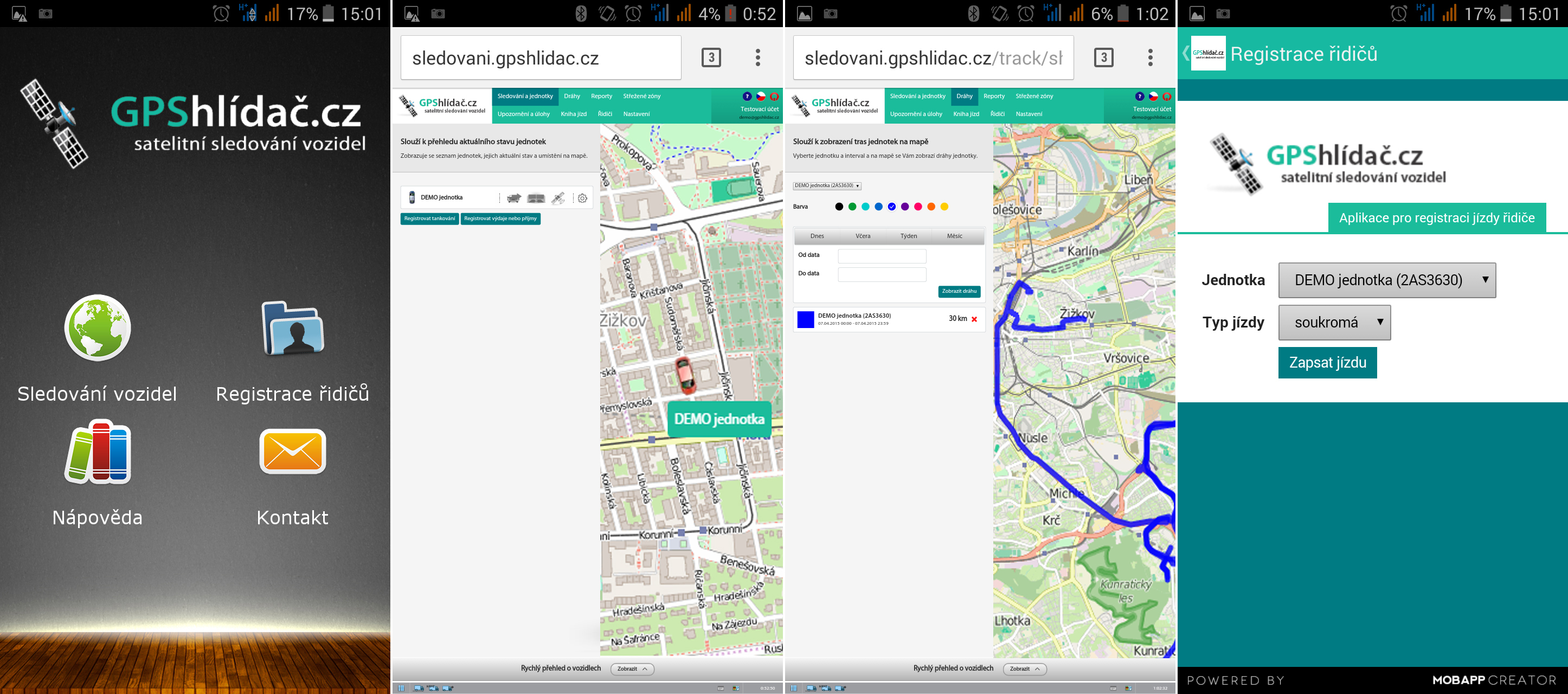This screenshot has width=1568, height=694.
Task: Click panel layout icon in unit overview bottom bar
Action: [401, 688]
